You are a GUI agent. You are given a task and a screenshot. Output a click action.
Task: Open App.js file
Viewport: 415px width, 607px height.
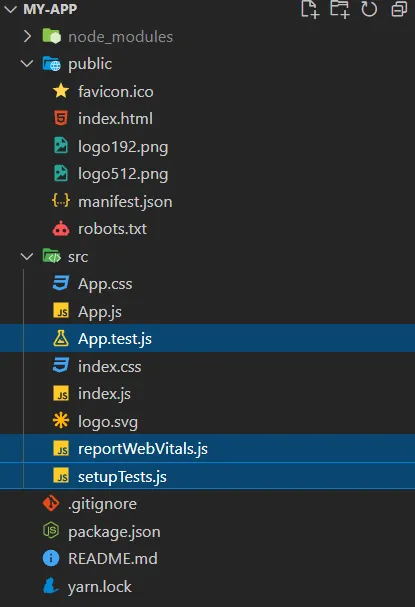(100, 312)
